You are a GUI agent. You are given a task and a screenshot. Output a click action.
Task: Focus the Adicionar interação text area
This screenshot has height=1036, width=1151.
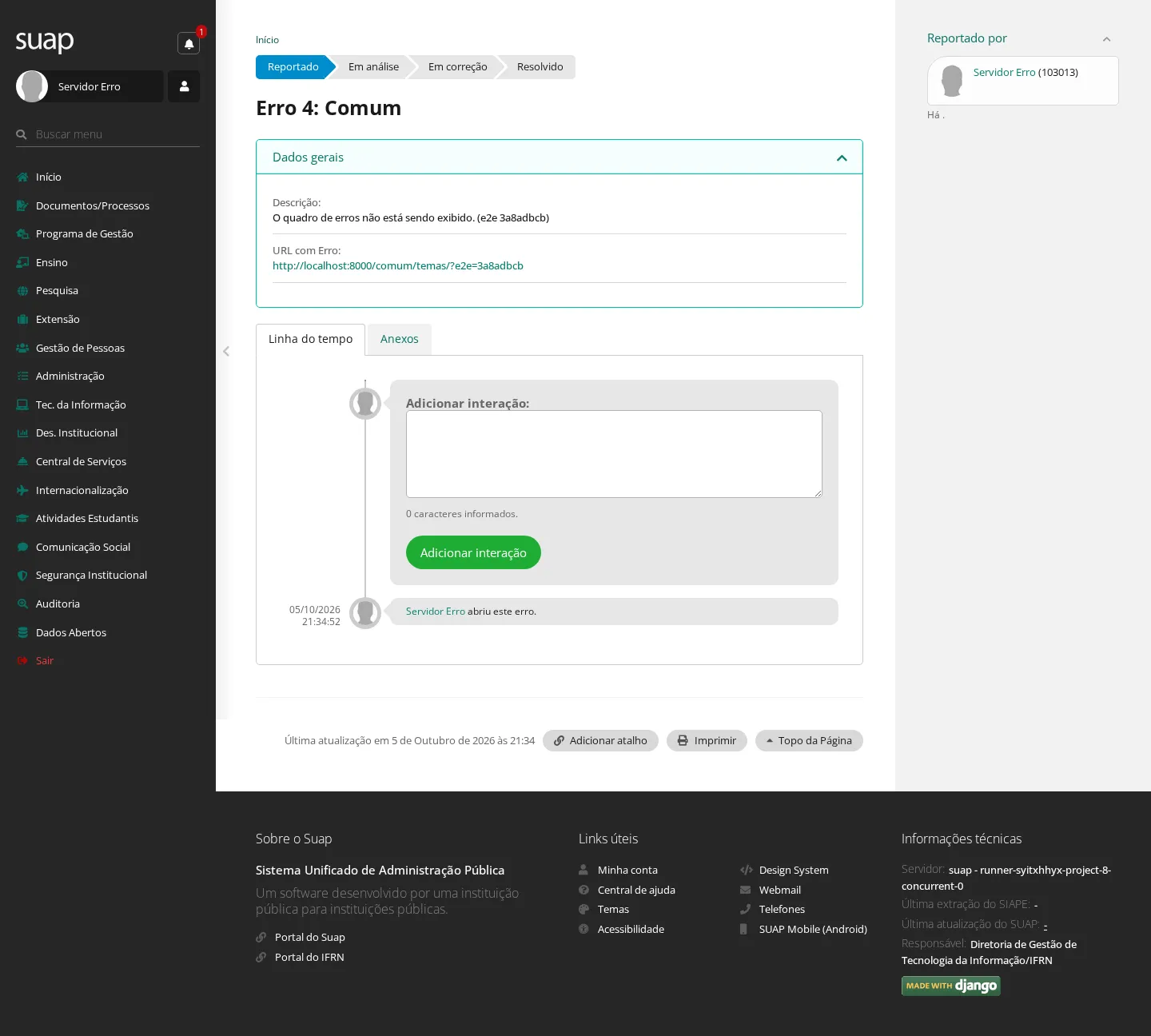coord(614,454)
